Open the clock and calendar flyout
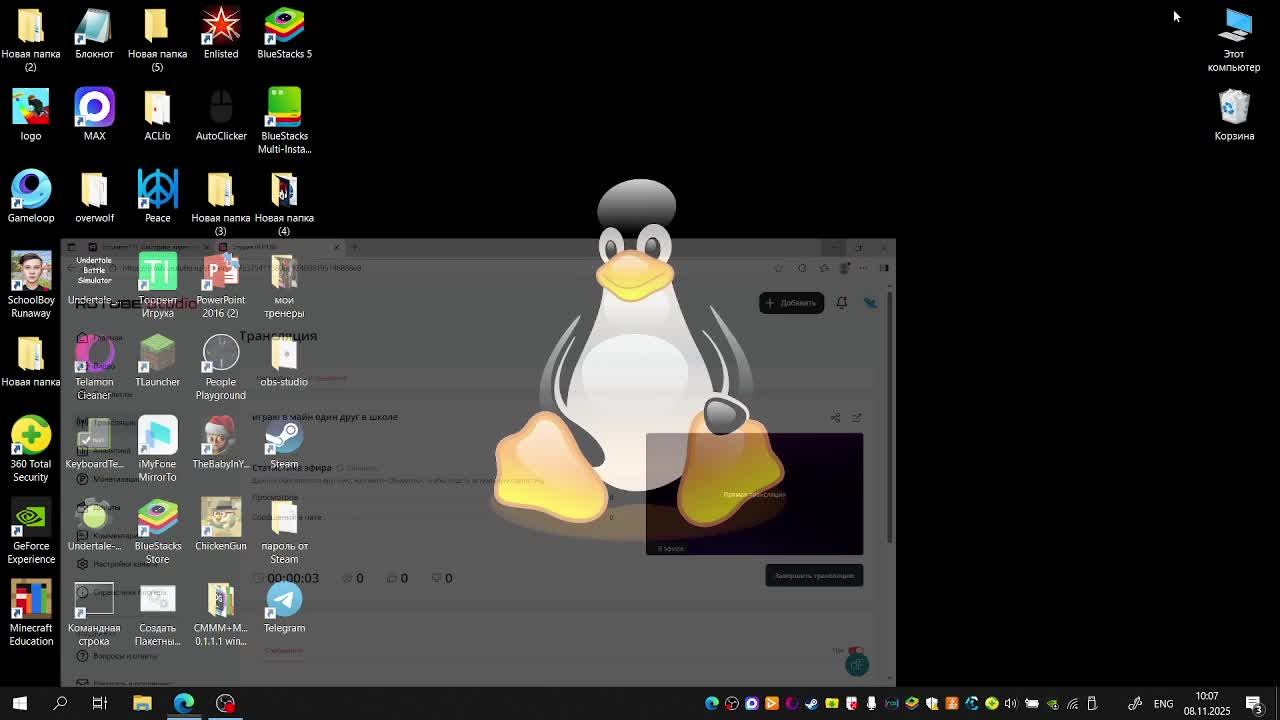This screenshot has height=720, width=1280. click(1207, 703)
